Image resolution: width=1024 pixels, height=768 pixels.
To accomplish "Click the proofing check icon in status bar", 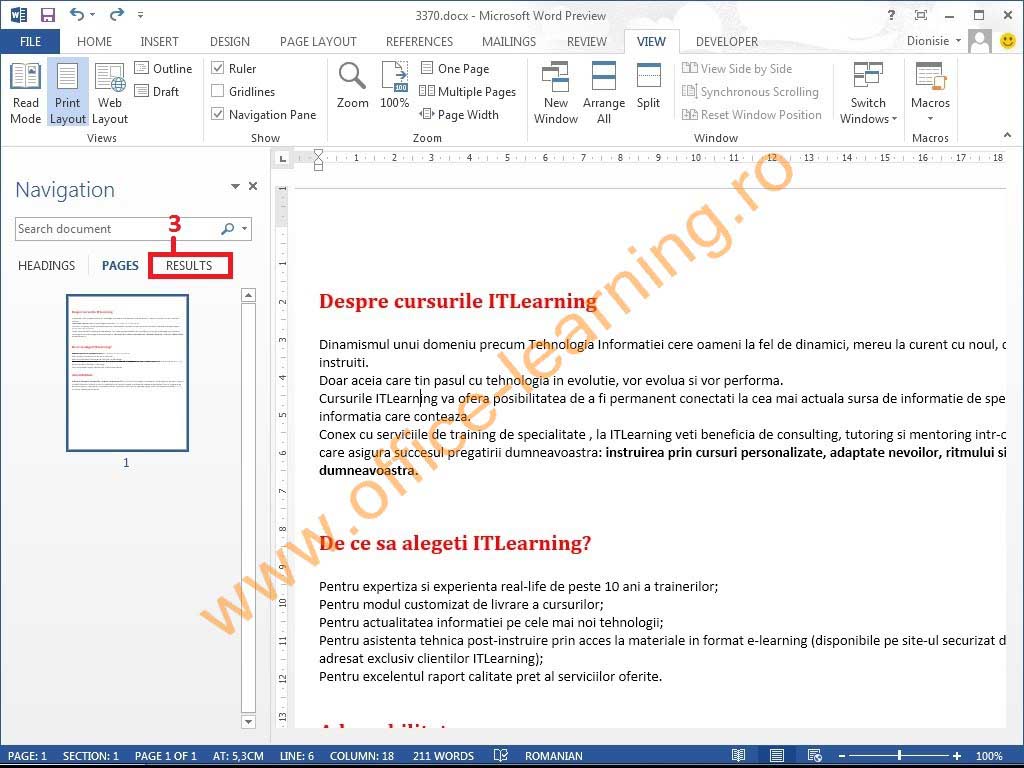I will click(501, 756).
